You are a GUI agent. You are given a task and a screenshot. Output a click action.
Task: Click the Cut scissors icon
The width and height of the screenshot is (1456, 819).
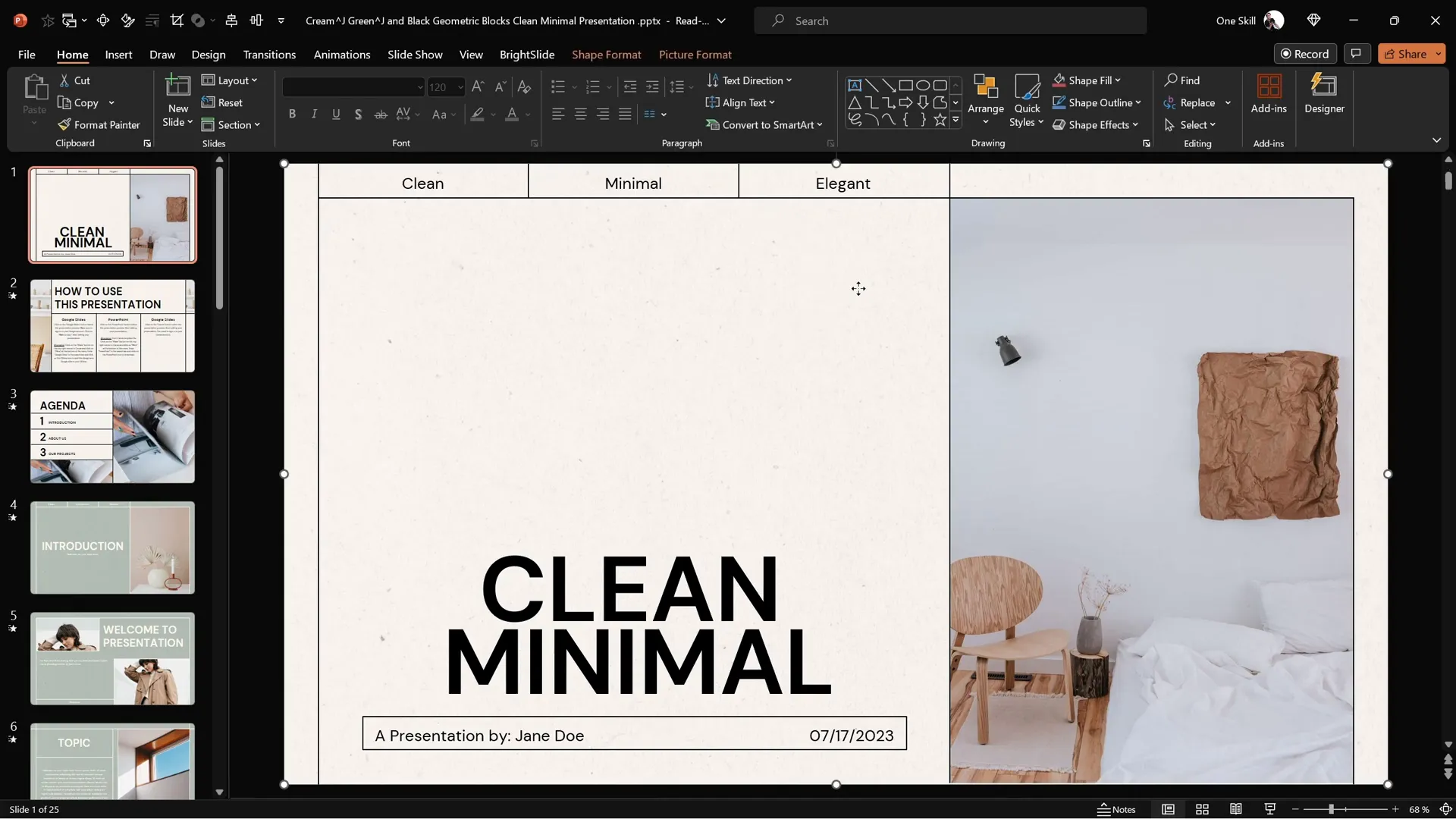(64, 80)
